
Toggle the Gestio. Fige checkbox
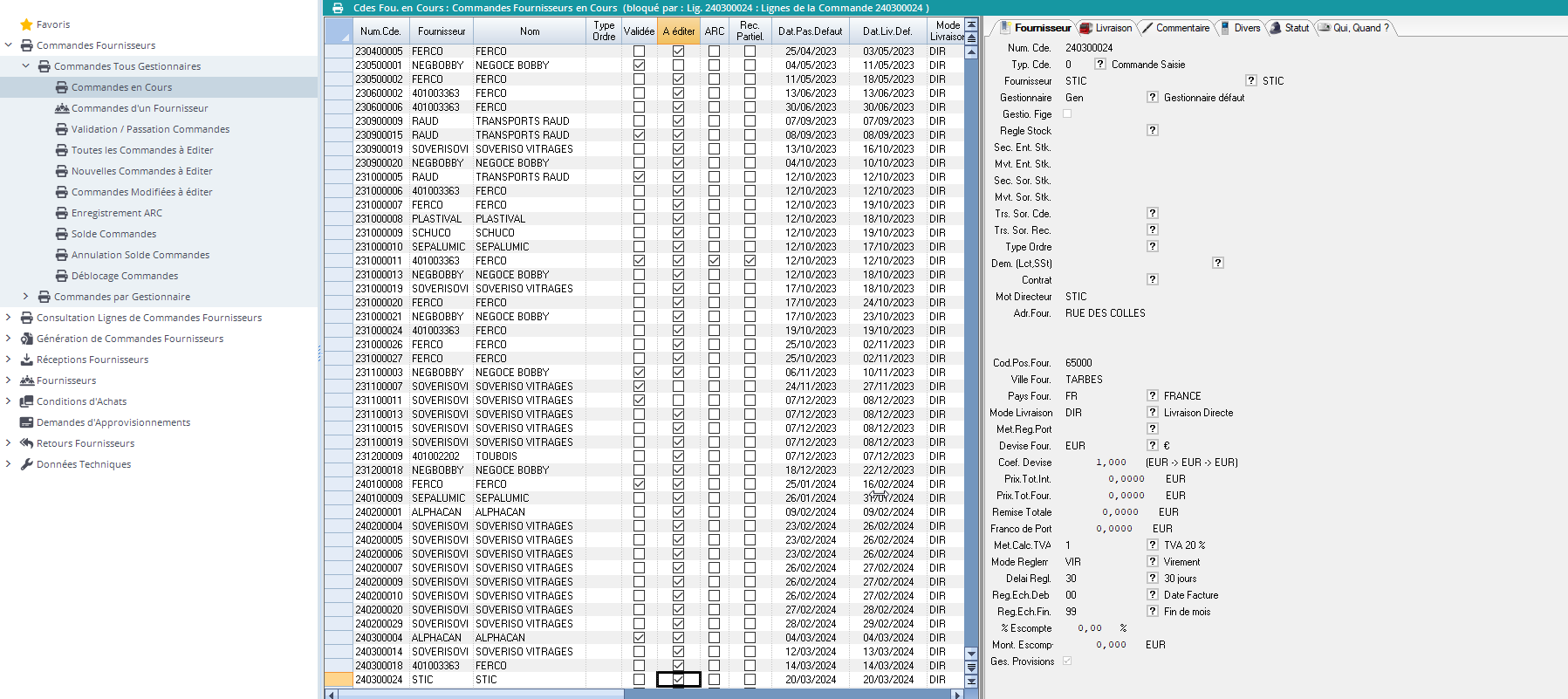point(1067,113)
